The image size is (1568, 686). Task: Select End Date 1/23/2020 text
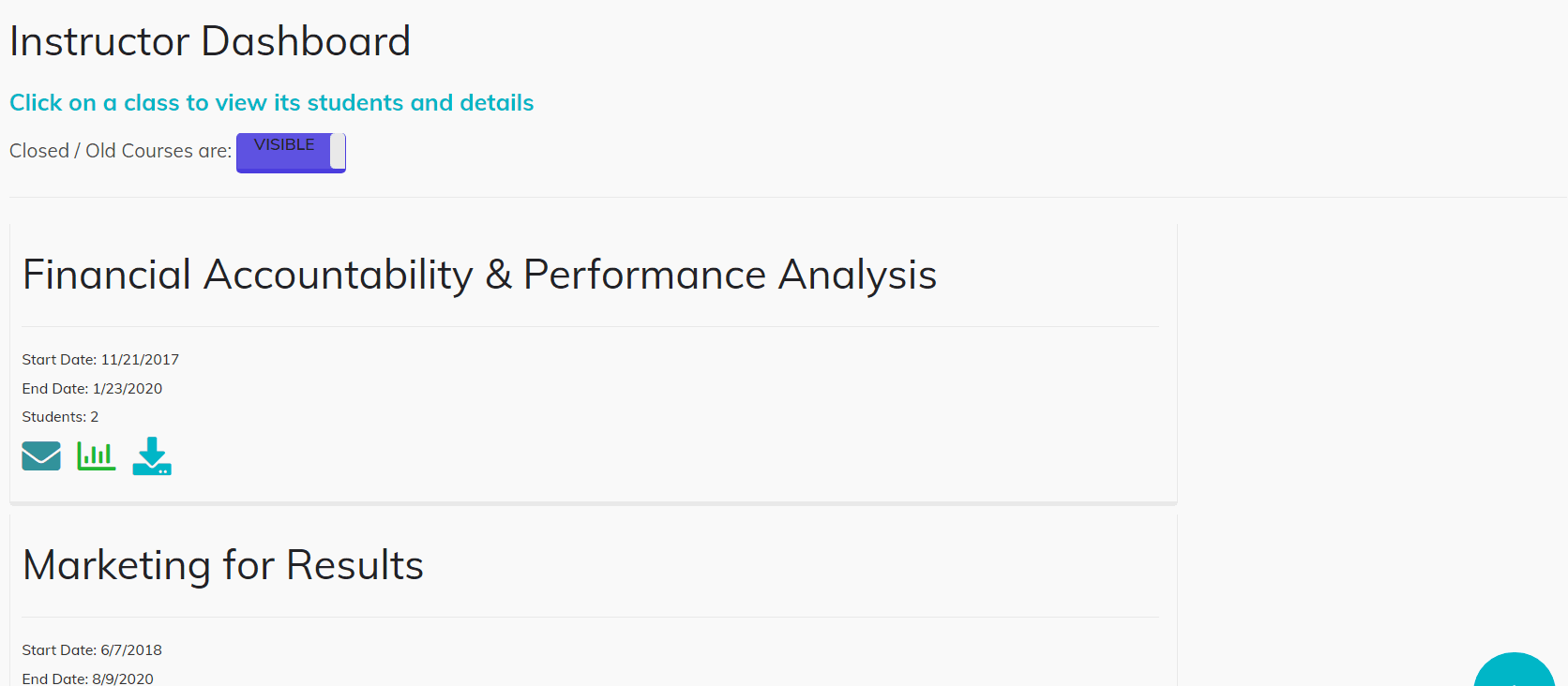(x=92, y=389)
